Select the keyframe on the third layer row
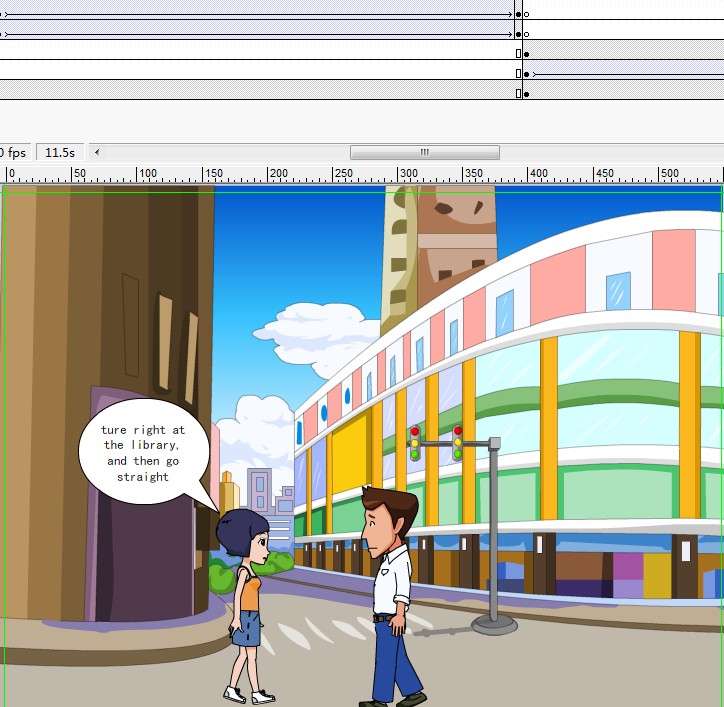The width and height of the screenshot is (724, 707). [526, 53]
